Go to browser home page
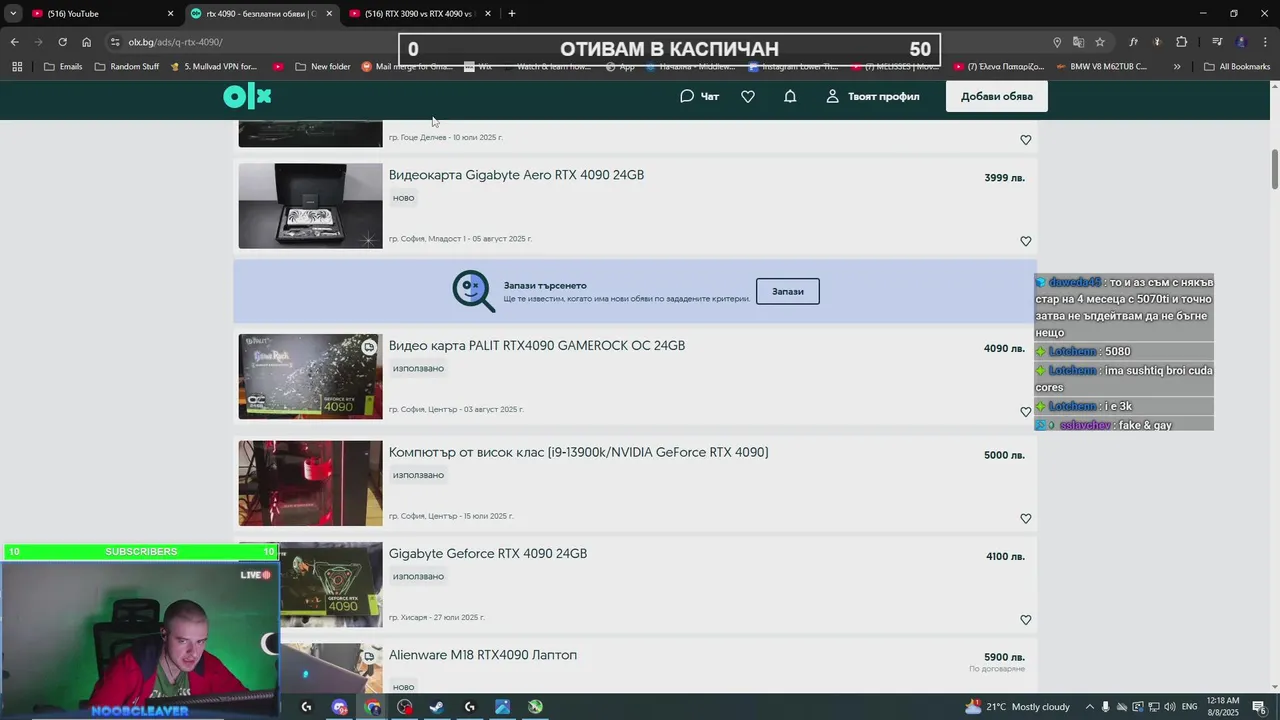Image resolution: width=1280 pixels, height=720 pixels. tap(86, 42)
